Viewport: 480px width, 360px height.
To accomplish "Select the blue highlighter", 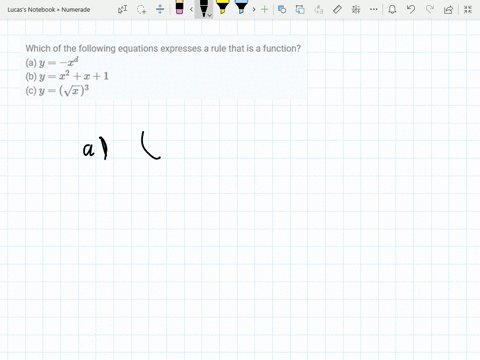I will pyautogui.click(x=241, y=7).
